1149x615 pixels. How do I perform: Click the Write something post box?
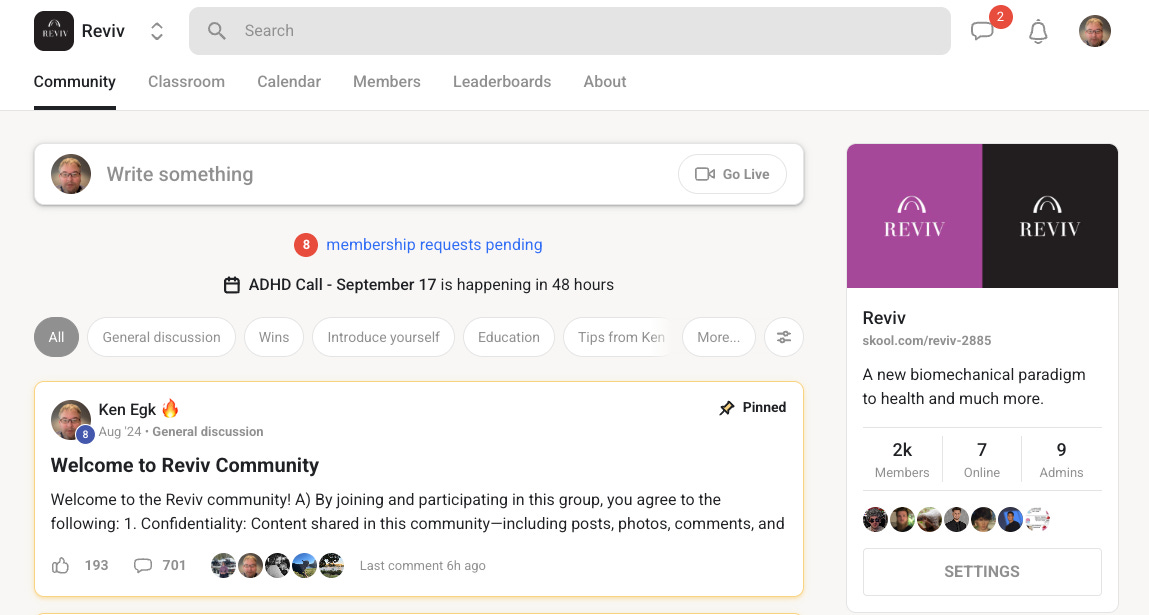[418, 174]
